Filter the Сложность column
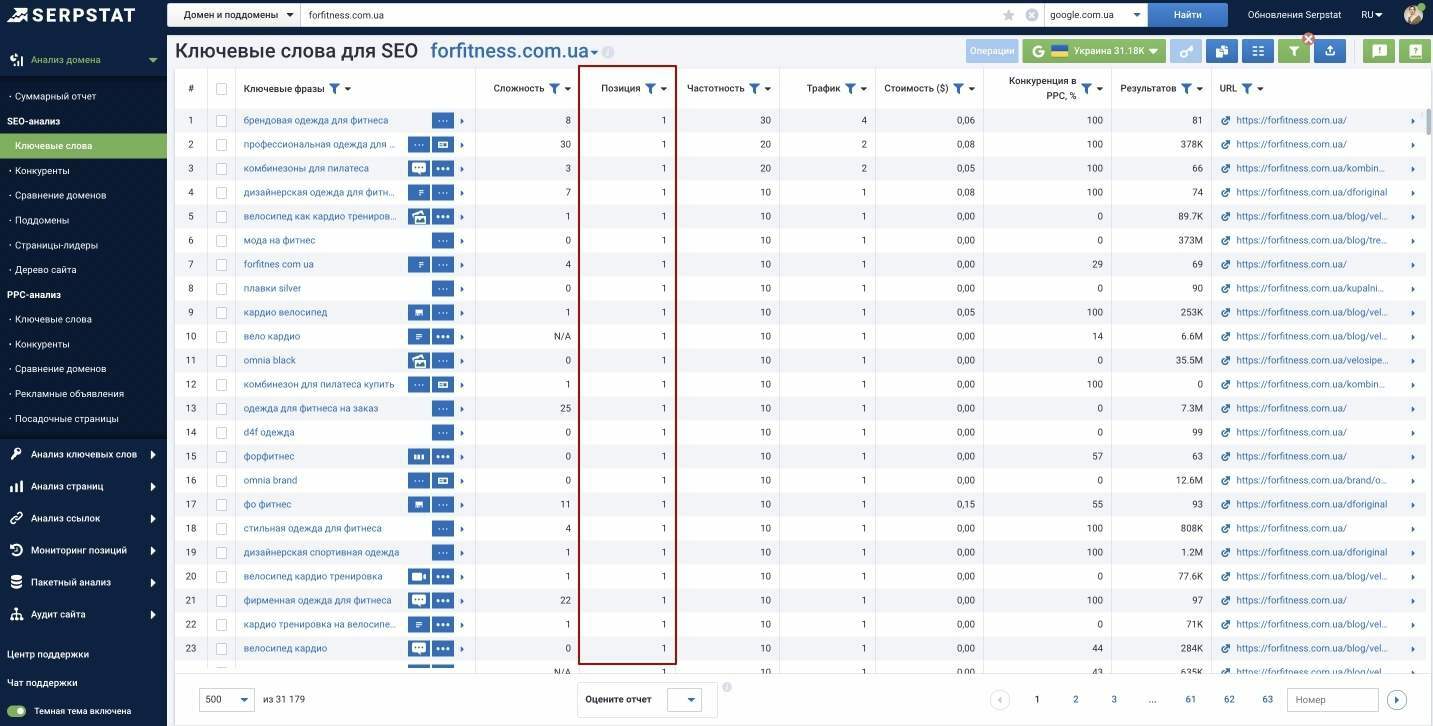The height and width of the screenshot is (726, 1433). click(x=555, y=88)
